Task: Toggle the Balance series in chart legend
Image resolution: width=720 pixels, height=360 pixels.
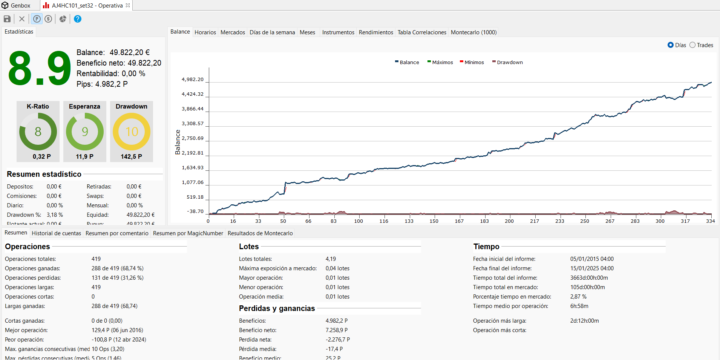Action: 407,62
